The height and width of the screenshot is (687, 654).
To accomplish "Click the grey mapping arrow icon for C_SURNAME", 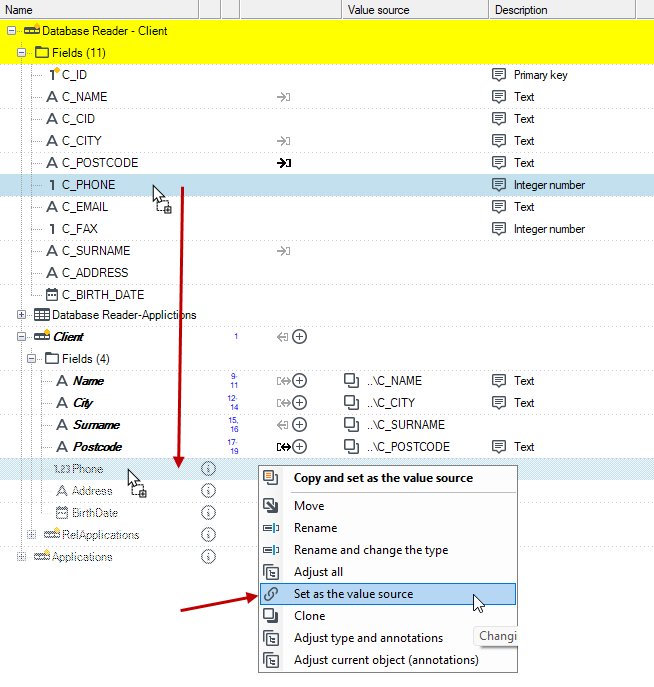I will pyautogui.click(x=283, y=251).
